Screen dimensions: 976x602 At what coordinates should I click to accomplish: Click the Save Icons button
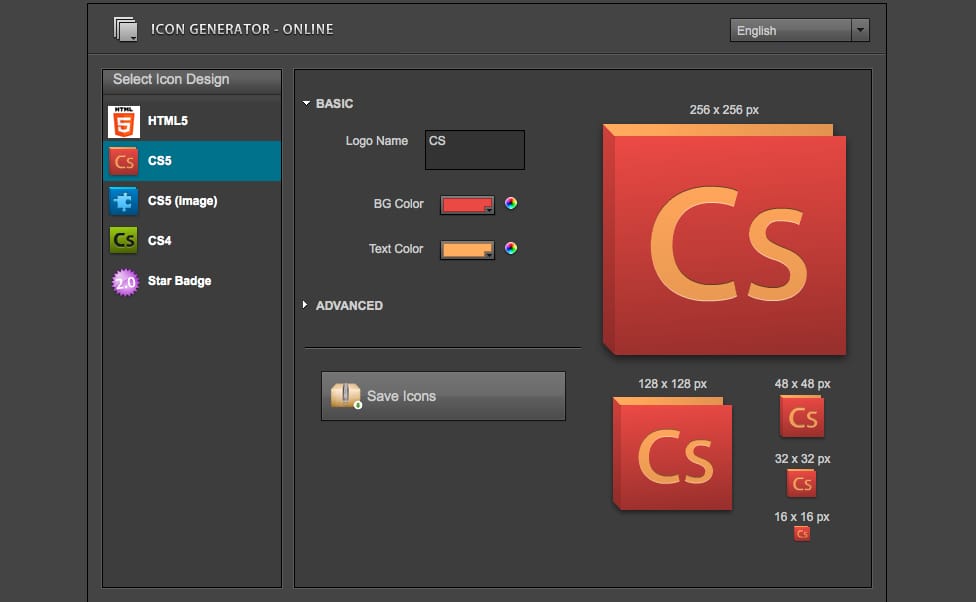pos(443,396)
